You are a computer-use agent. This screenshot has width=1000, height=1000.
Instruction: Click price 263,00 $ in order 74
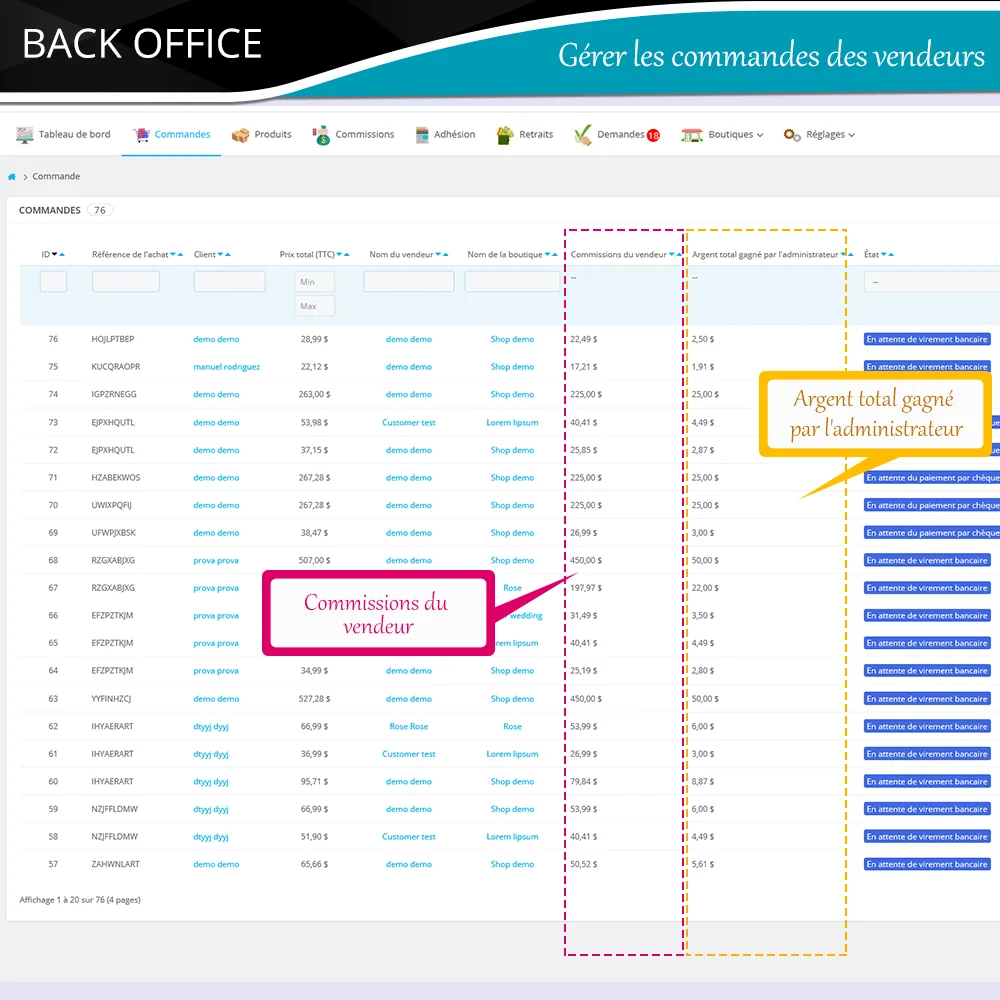click(314, 395)
